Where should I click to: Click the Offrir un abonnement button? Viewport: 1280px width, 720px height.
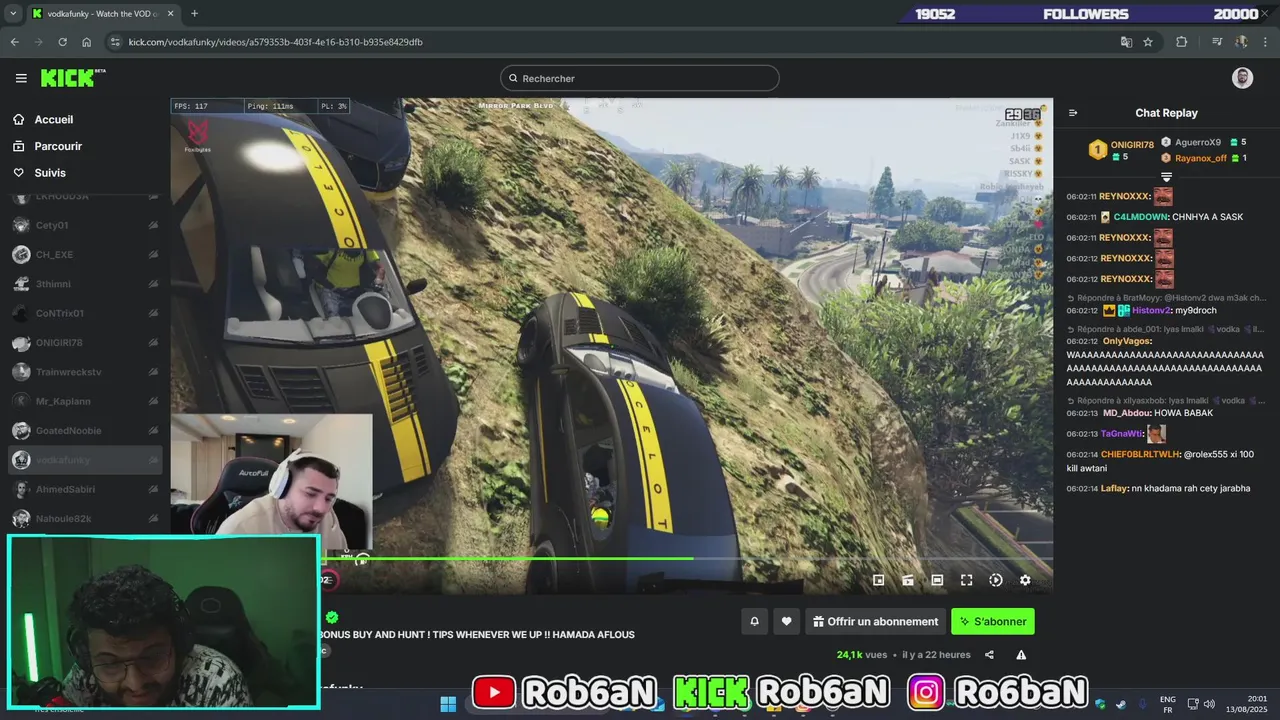coord(875,621)
